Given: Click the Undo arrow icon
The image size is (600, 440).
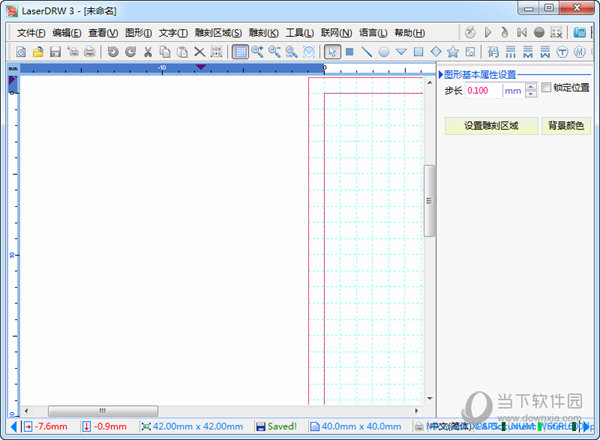Looking at the screenshot, I should tap(112, 51).
